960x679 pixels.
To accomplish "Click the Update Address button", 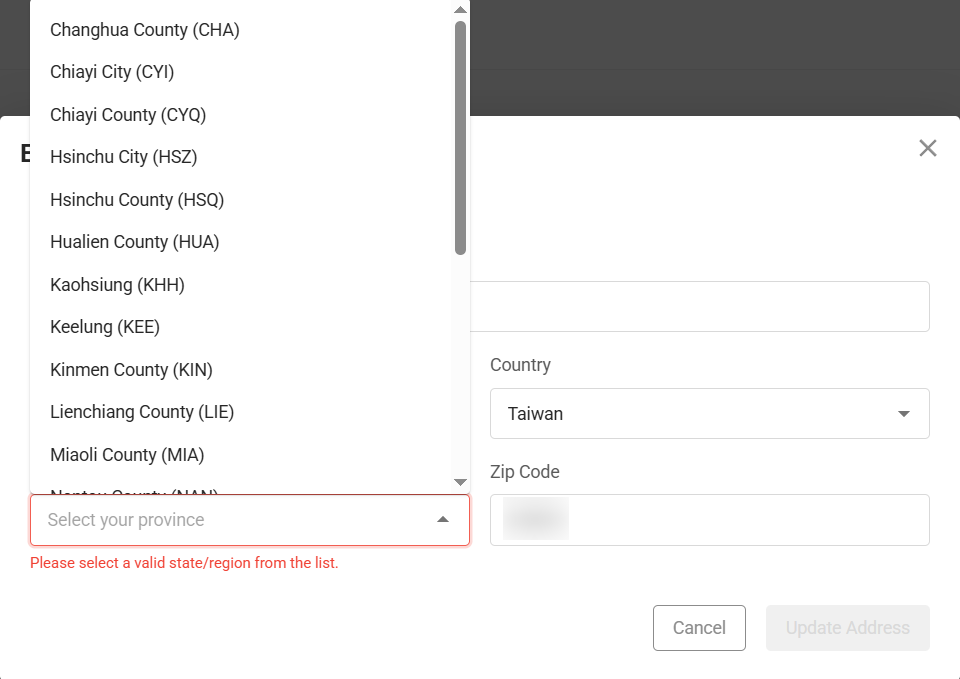I will (847, 628).
